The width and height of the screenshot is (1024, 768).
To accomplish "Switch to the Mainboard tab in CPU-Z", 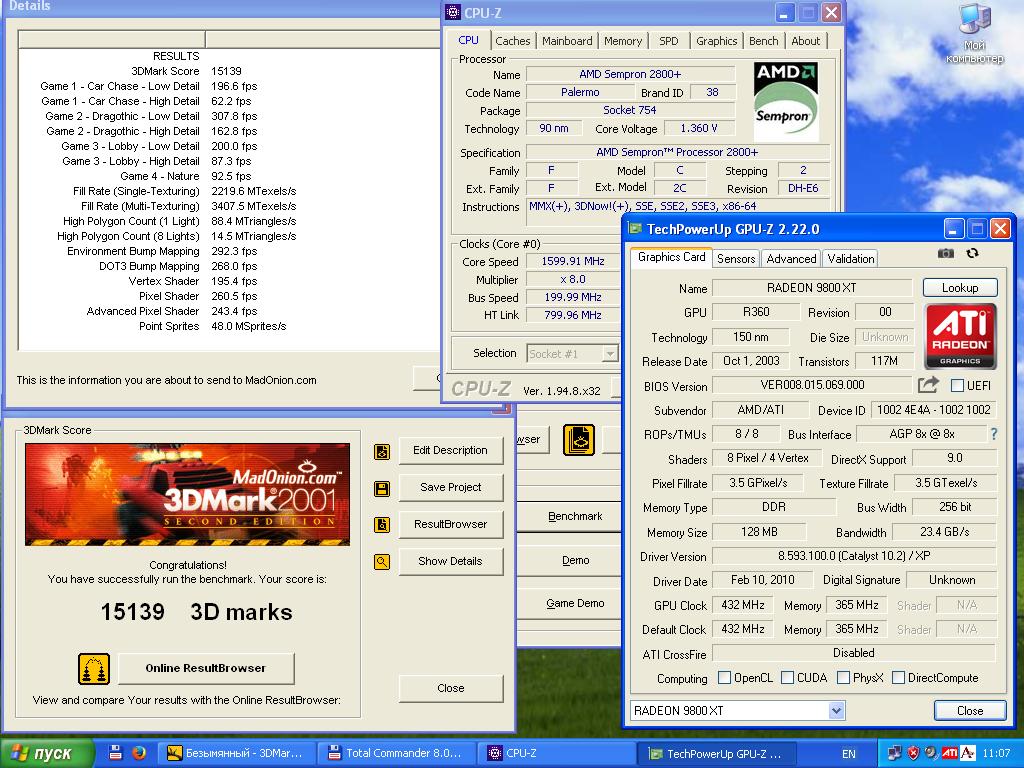I will pos(567,40).
